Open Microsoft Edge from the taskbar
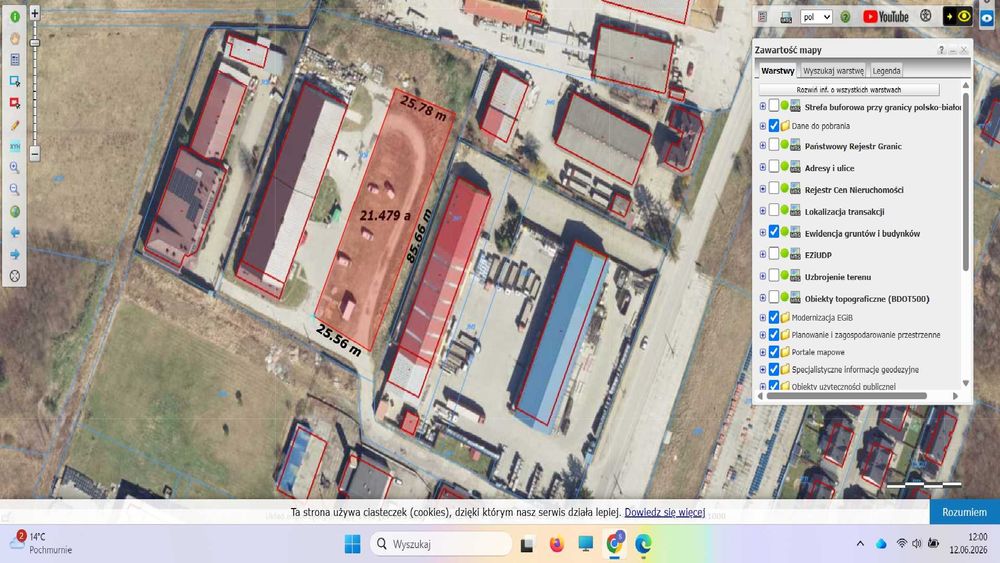1000x563 pixels. (643, 544)
